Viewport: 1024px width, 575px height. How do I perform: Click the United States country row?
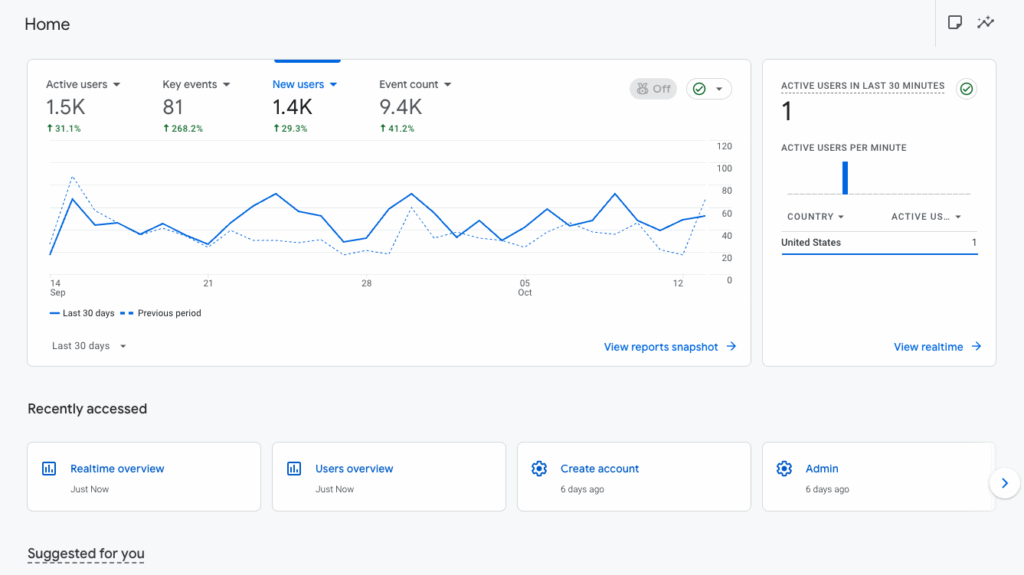click(878, 243)
